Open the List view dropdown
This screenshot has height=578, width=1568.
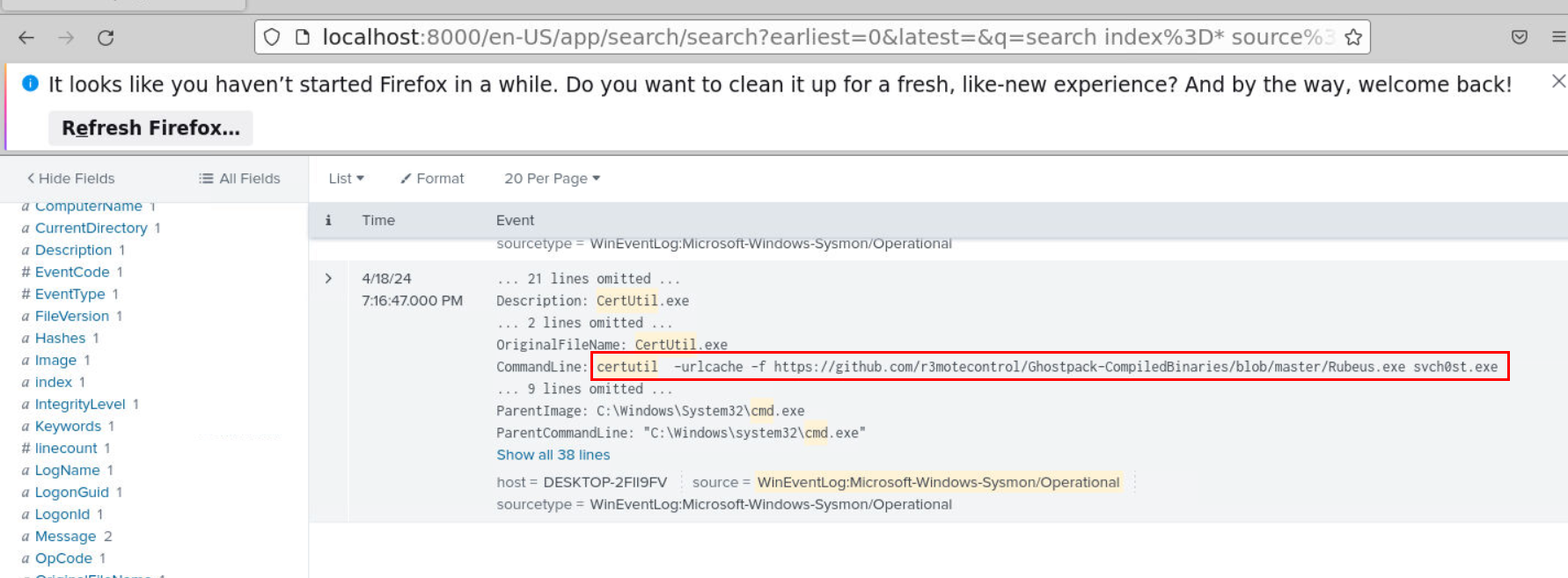pyautogui.click(x=346, y=179)
